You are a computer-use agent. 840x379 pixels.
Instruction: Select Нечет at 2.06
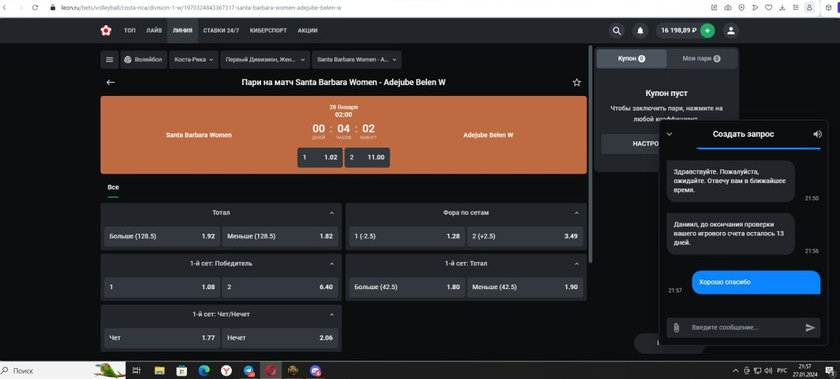click(x=280, y=338)
